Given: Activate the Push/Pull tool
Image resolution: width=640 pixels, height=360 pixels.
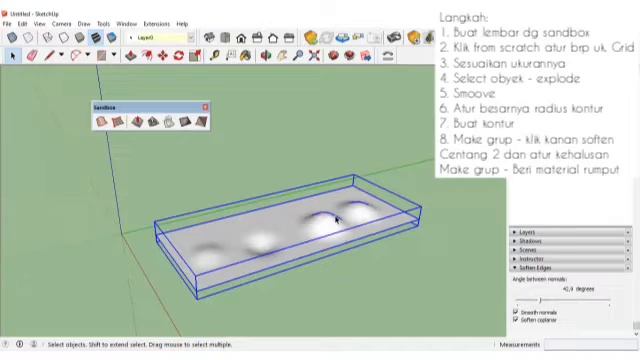Looking at the screenshot, I should [131, 56].
